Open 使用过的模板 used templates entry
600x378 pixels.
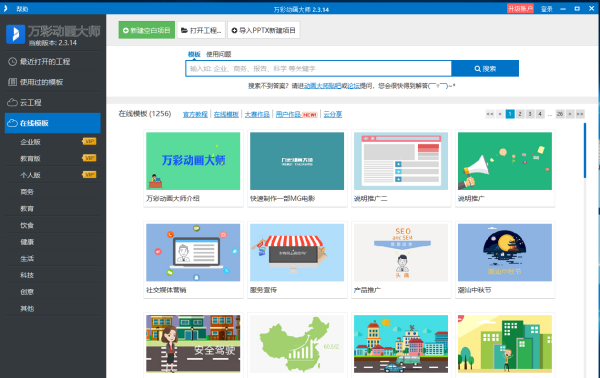point(53,82)
